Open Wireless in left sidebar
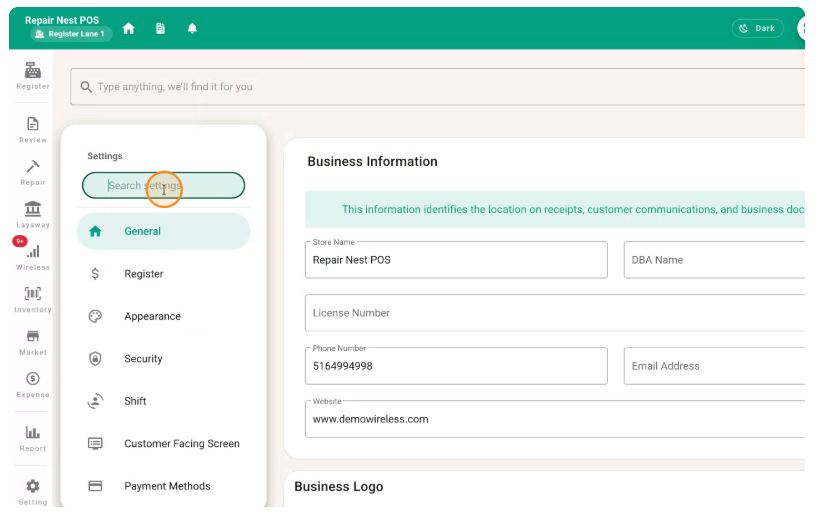 (33, 258)
